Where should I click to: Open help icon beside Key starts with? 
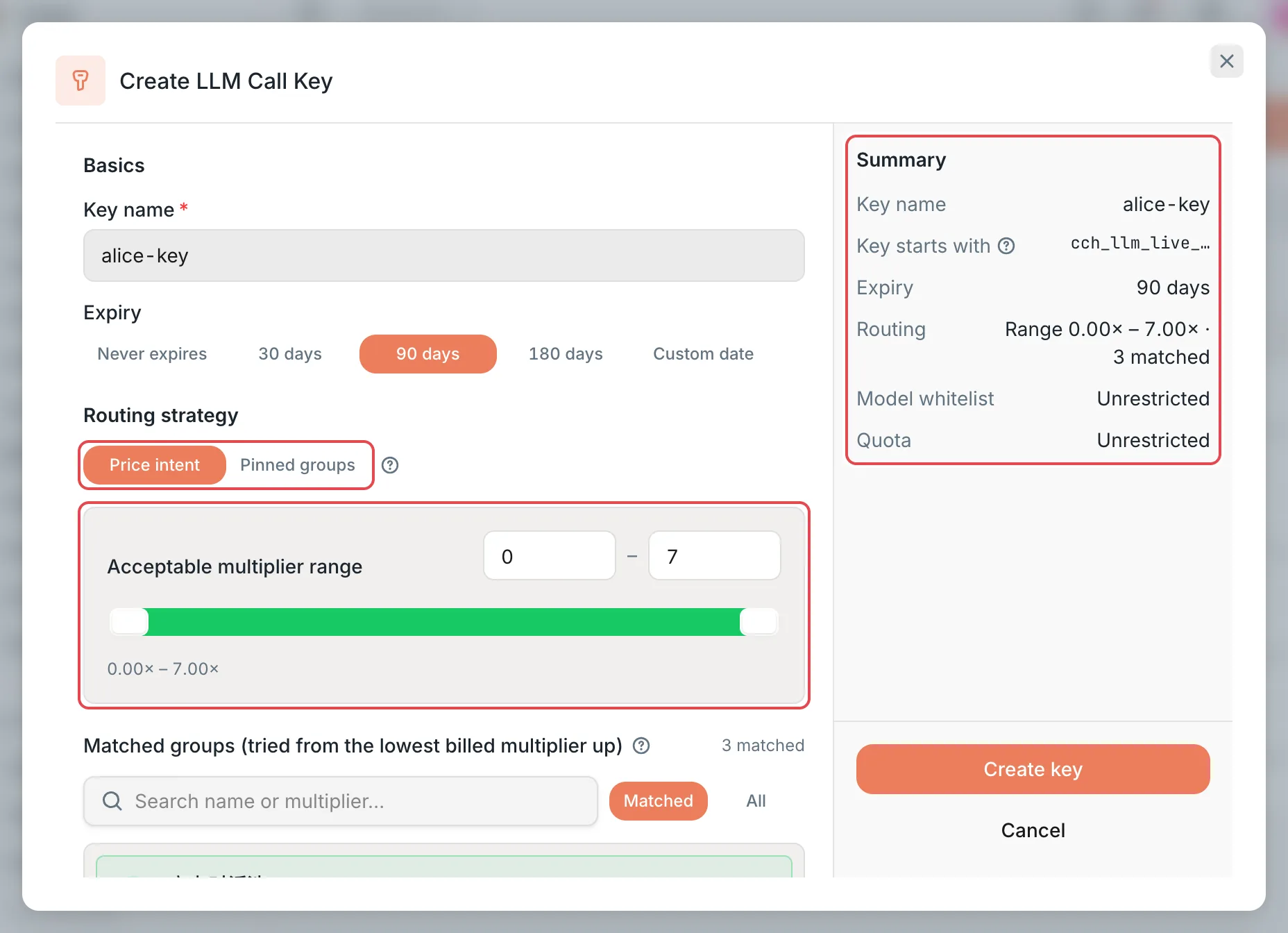coord(1006,246)
